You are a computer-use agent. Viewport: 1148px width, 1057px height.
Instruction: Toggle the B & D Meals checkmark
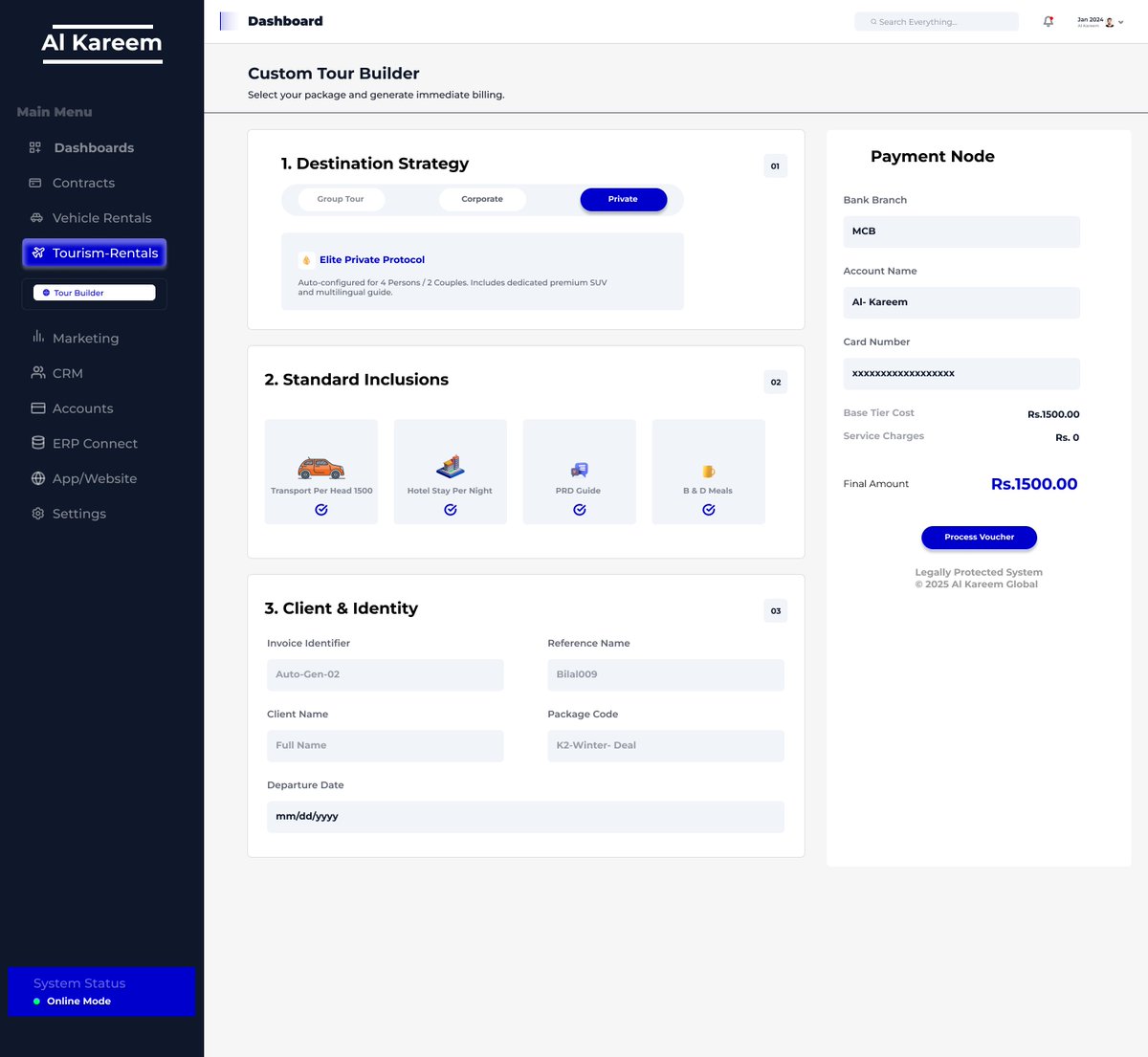point(709,510)
